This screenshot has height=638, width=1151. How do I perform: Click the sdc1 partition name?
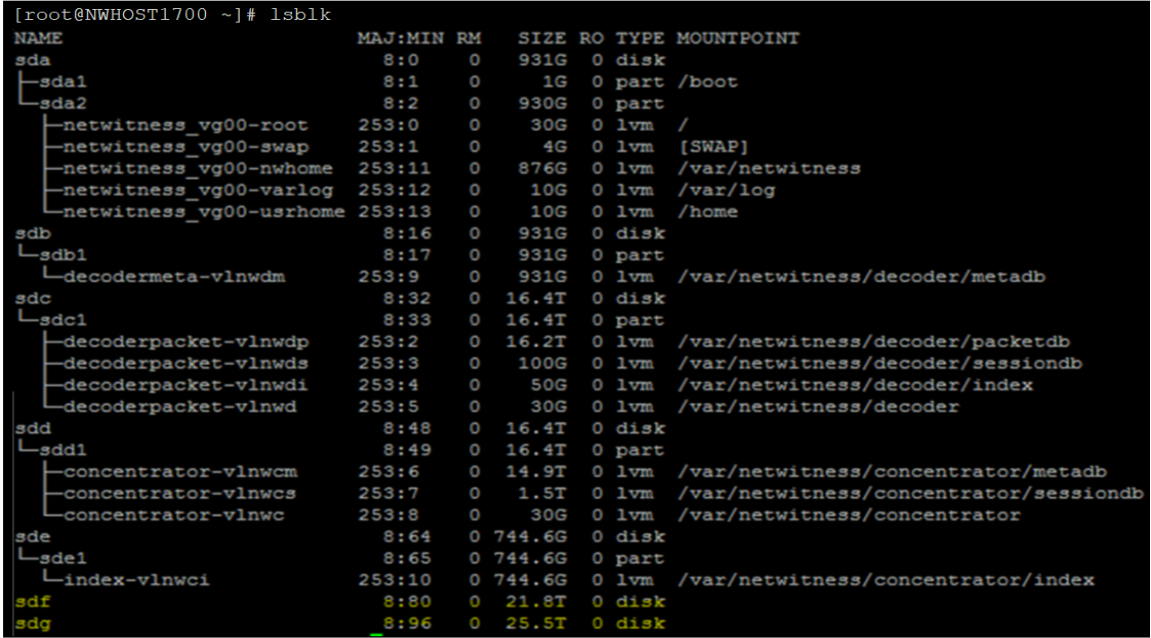pyautogui.click(x=63, y=319)
